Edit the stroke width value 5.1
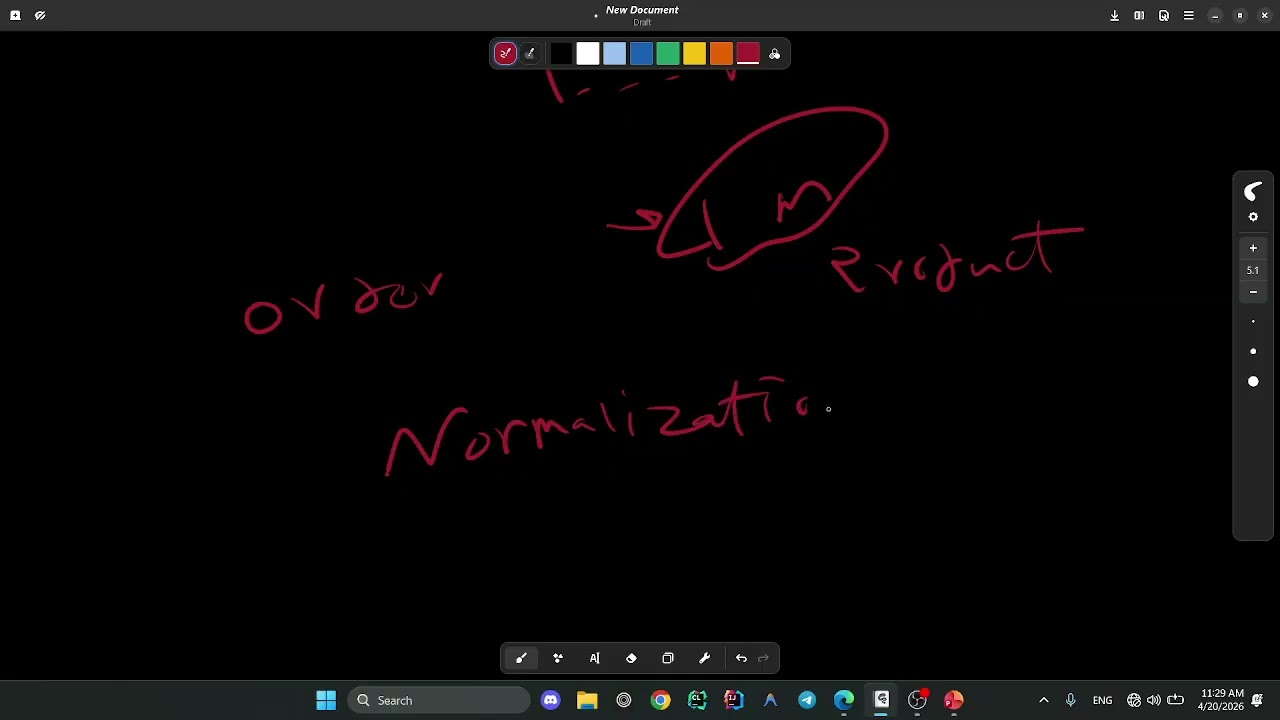The height and width of the screenshot is (720, 1280). [1253, 270]
